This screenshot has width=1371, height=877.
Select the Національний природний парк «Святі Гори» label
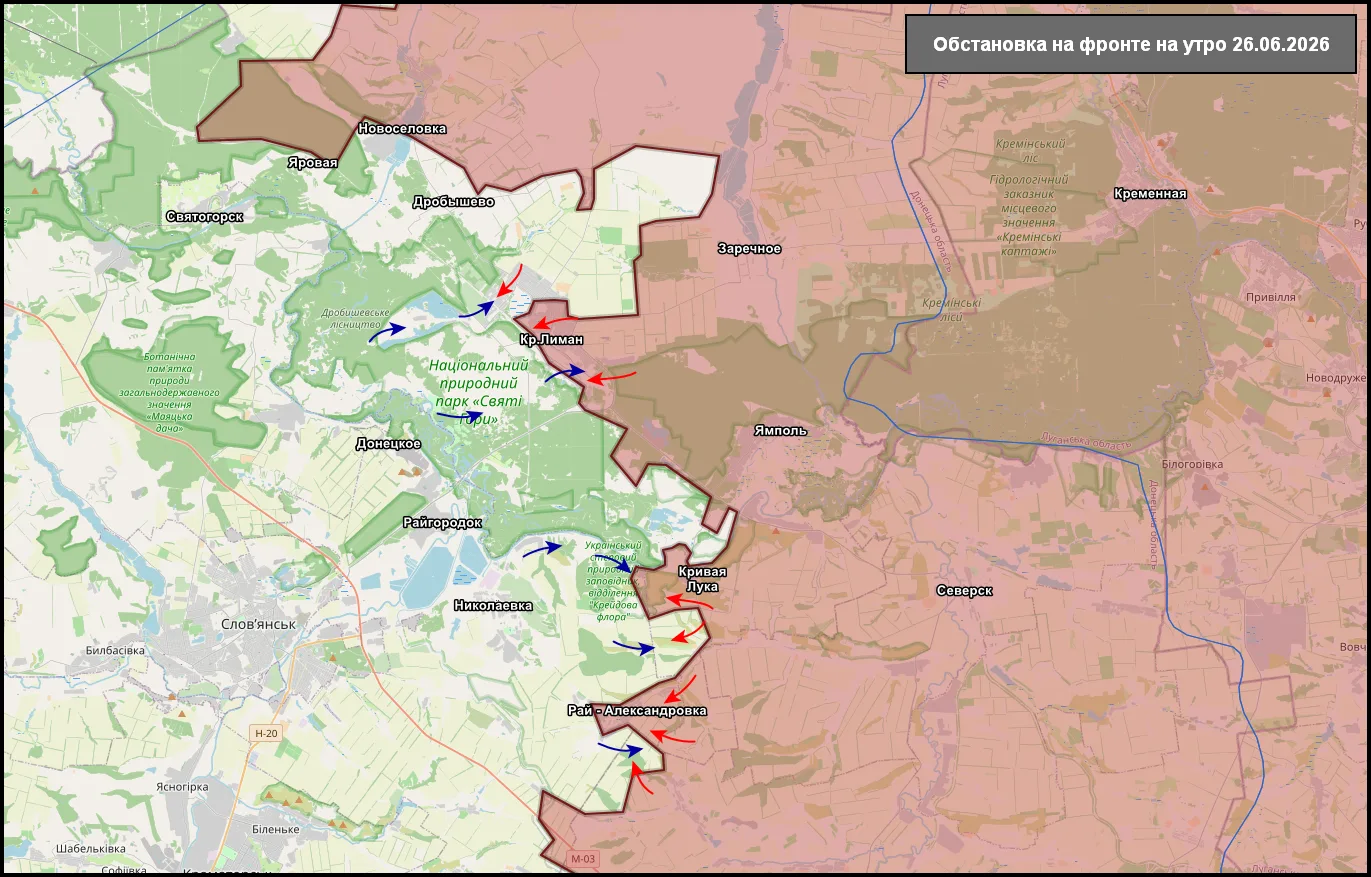pyautogui.click(x=479, y=392)
